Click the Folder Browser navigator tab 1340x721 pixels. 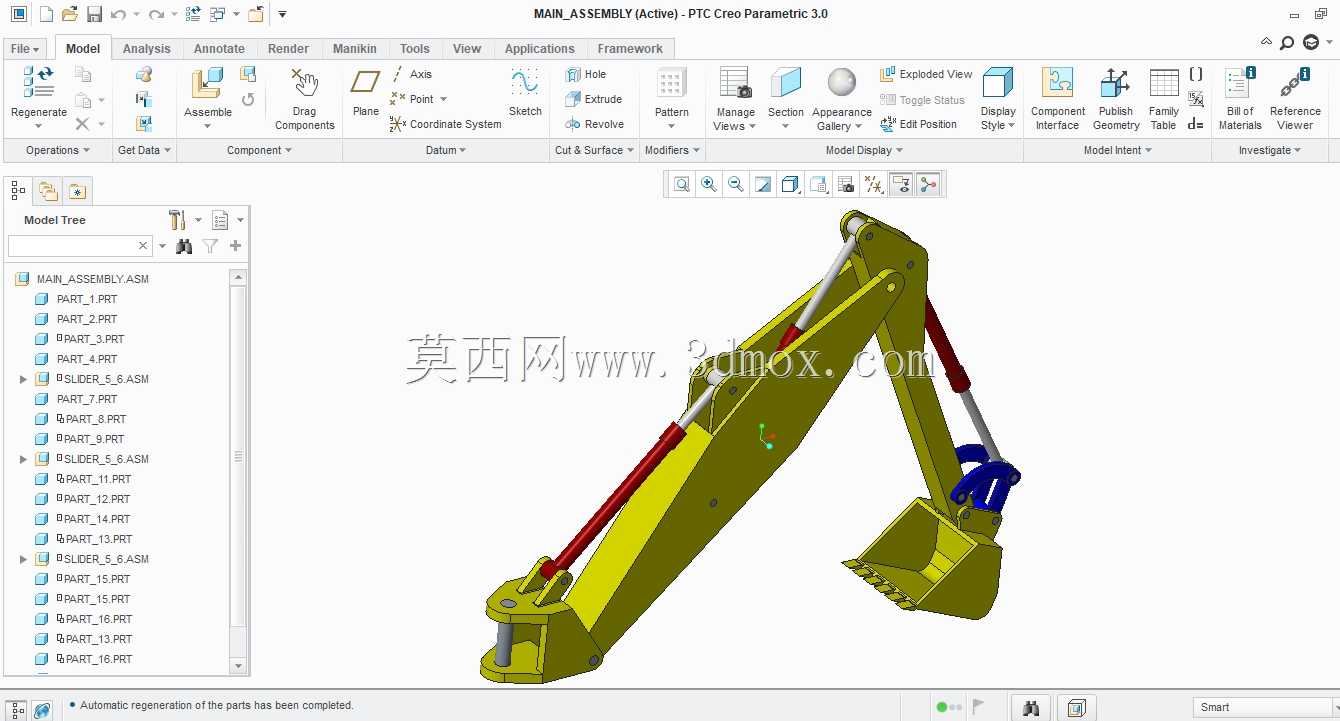click(48, 191)
